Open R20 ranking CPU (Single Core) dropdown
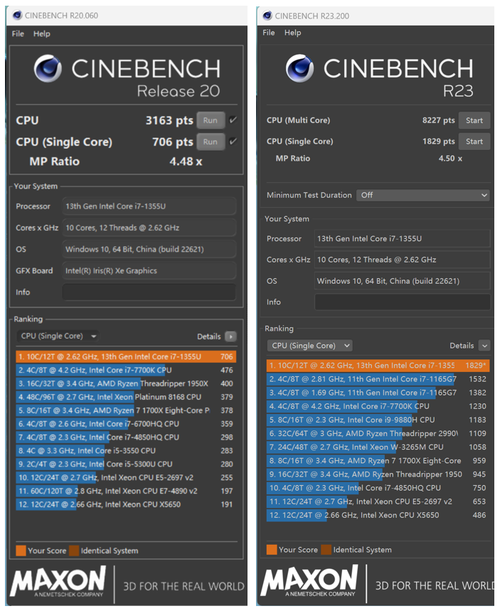500x611 pixels. tap(58, 336)
